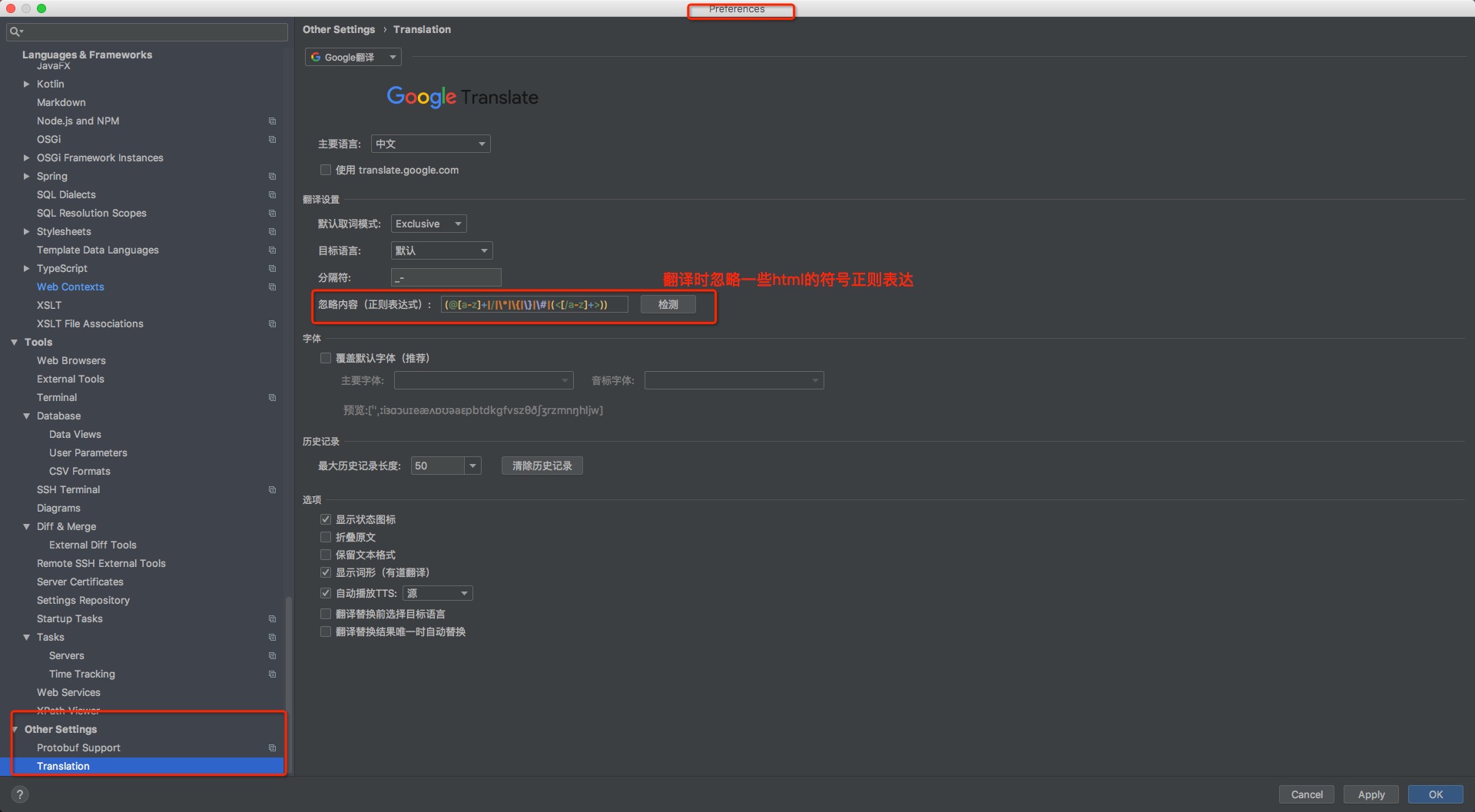The image size is (1475, 812).
Task: Click the project-level icon beside TypeScript
Action: [272, 269]
